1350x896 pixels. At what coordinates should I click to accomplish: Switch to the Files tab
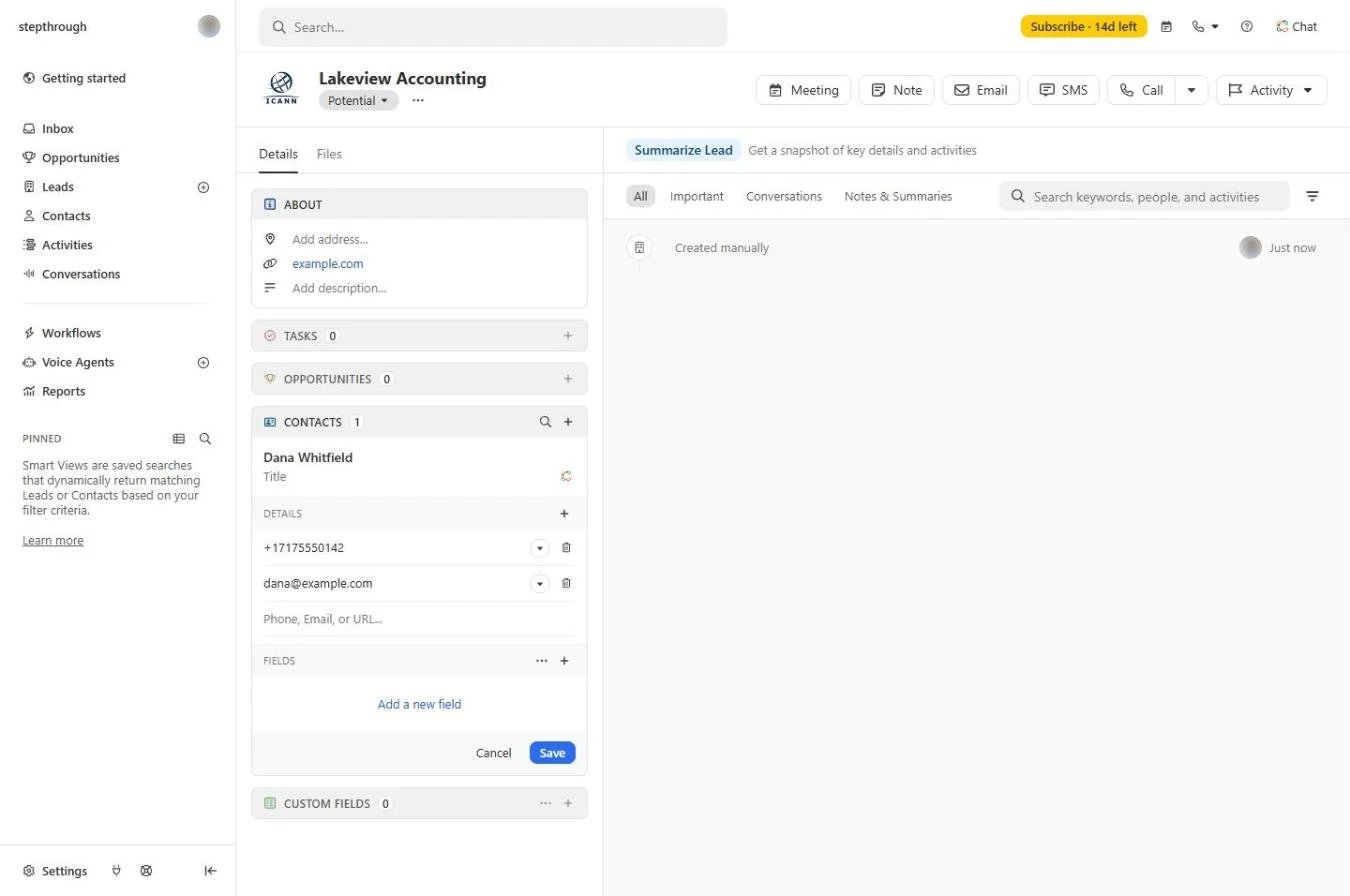click(329, 154)
